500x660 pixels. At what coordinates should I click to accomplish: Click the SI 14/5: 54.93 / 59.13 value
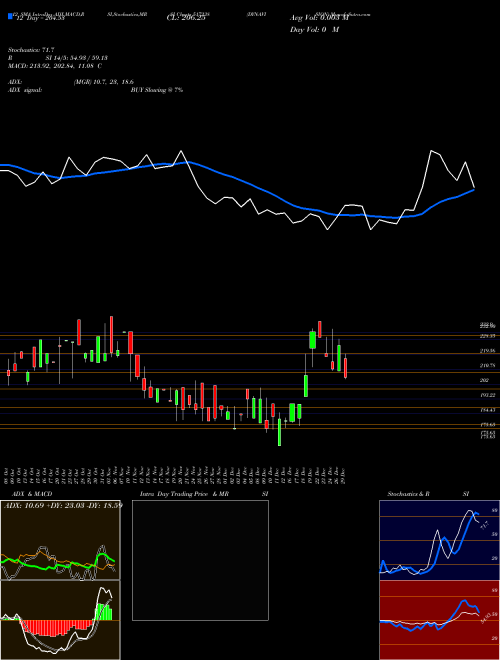pos(77,58)
